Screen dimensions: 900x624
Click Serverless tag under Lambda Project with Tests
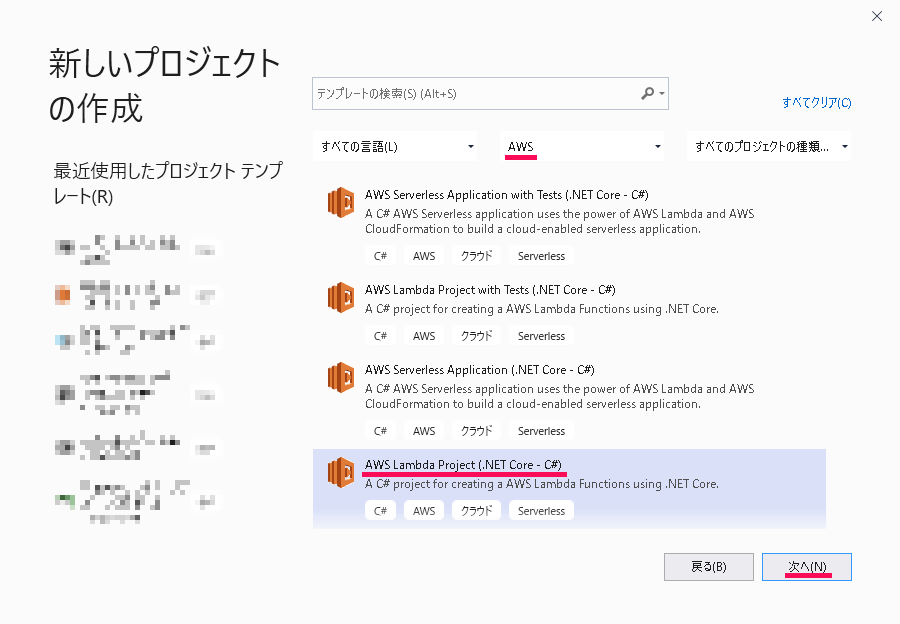click(x=541, y=336)
